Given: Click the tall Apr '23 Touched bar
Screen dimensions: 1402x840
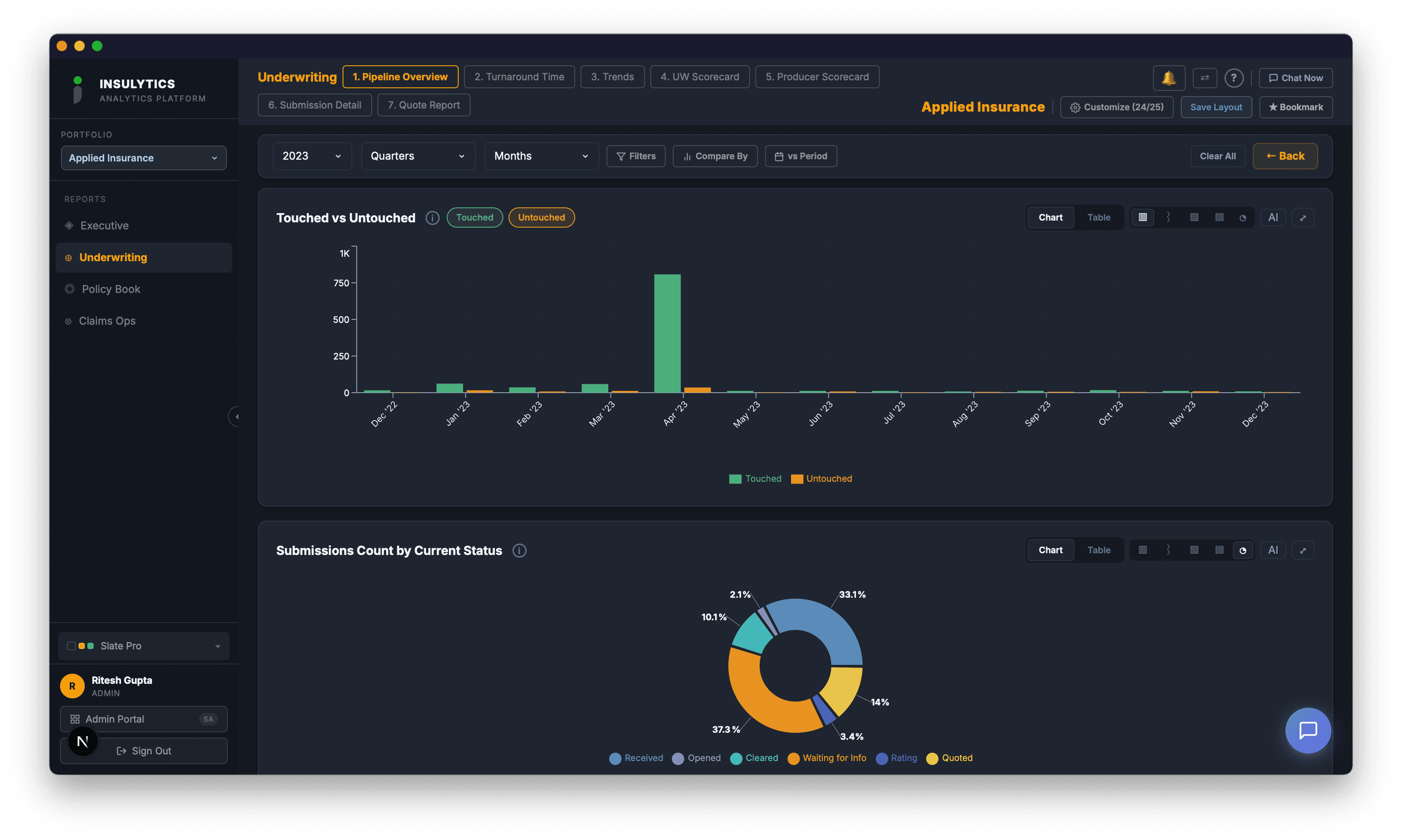Looking at the screenshot, I should tap(667, 334).
